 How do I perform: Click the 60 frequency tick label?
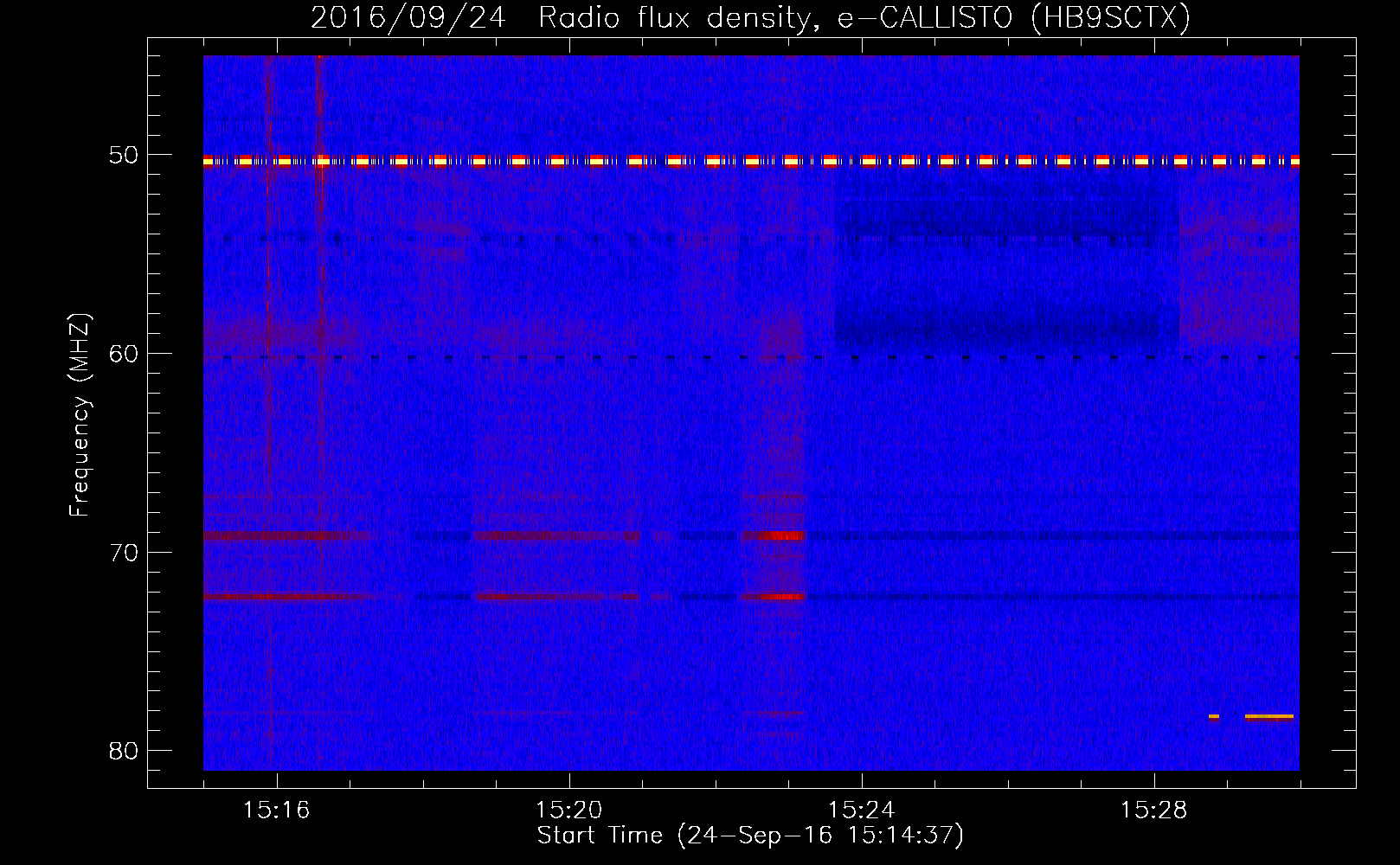click(124, 353)
